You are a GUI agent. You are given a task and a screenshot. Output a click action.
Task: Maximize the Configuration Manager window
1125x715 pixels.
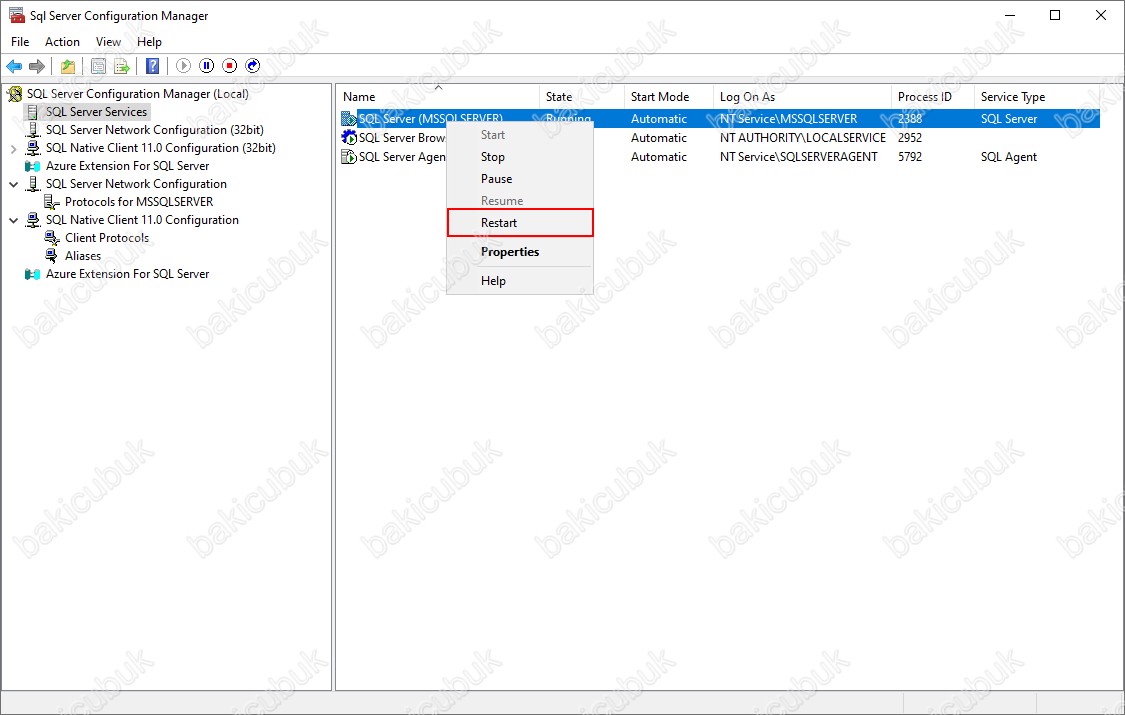pyautogui.click(x=1055, y=15)
